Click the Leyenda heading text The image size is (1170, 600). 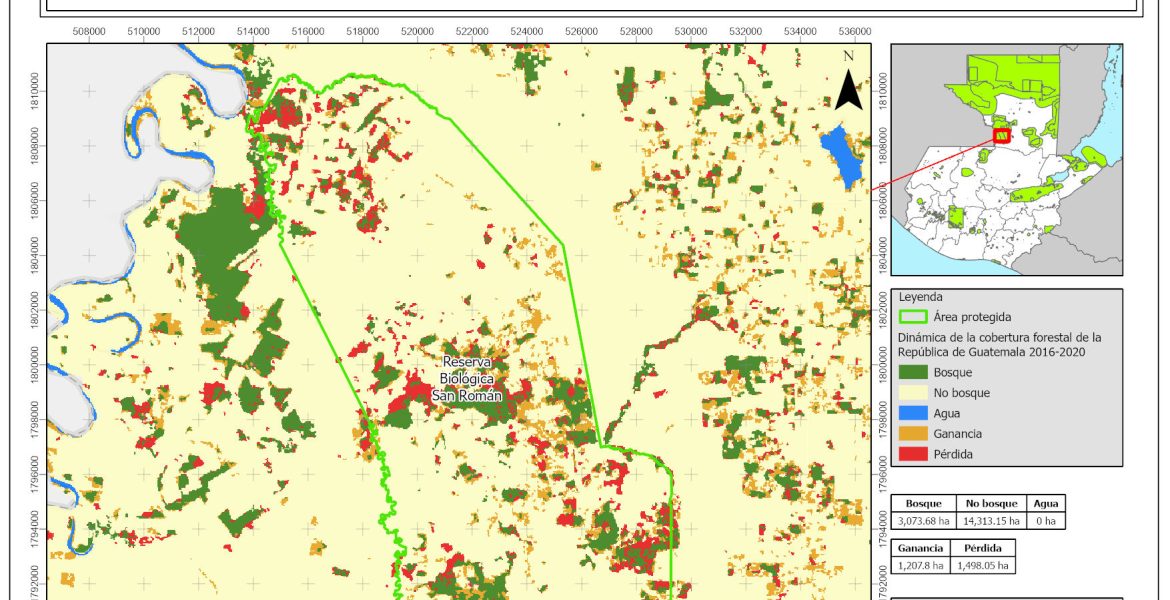pyautogui.click(x=920, y=297)
